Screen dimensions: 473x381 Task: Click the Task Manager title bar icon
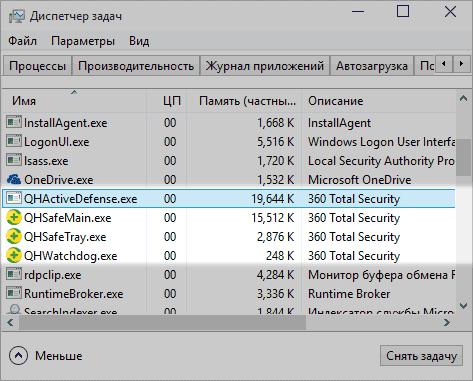click(x=17, y=16)
